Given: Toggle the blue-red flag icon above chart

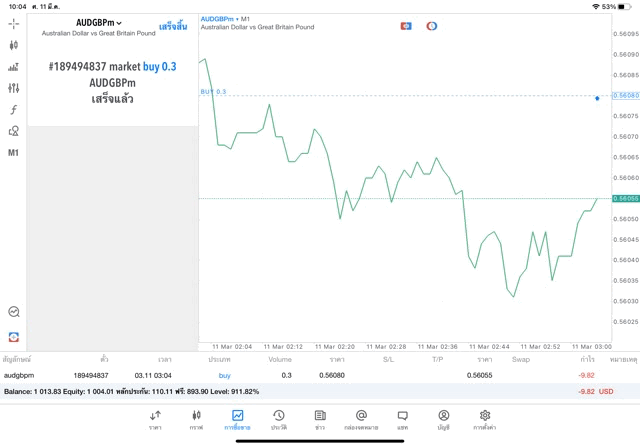Looking at the screenshot, I should [406, 26].
